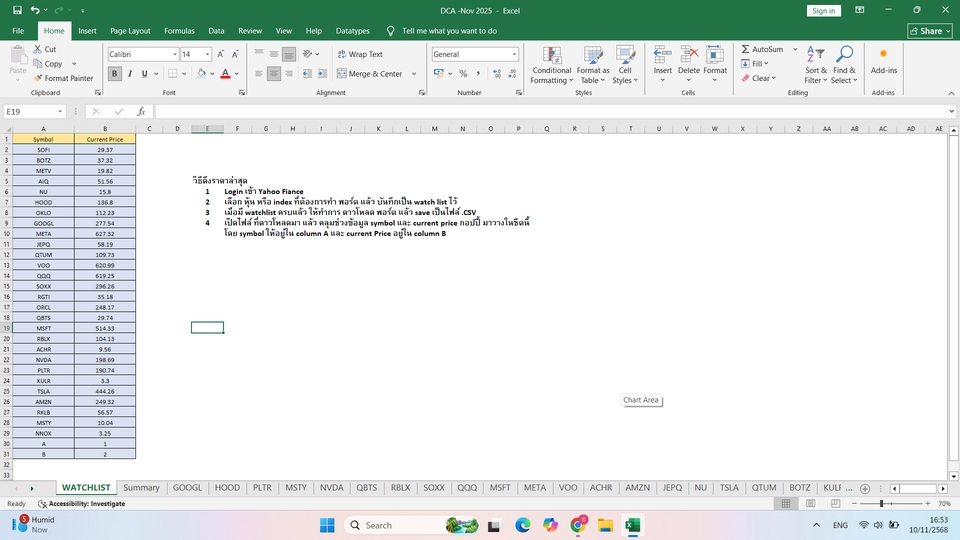
Task: Toggle Wrap Text for the cell
Action: (x=360, y=54)
